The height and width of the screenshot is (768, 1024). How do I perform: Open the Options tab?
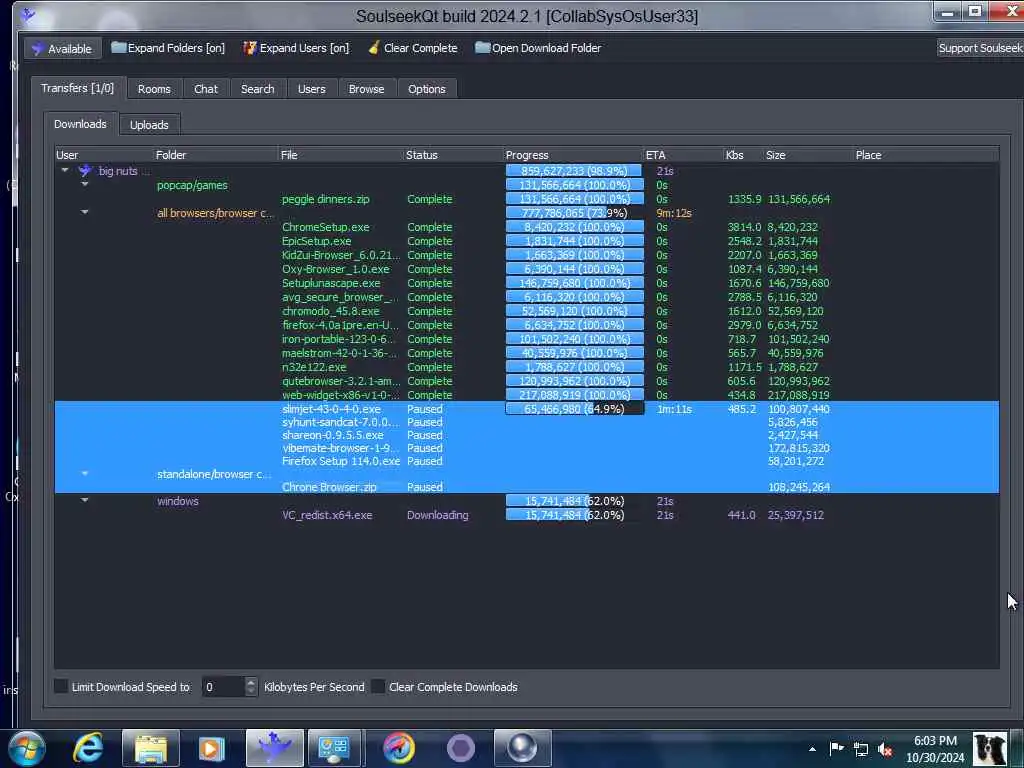tap(426, 89)
